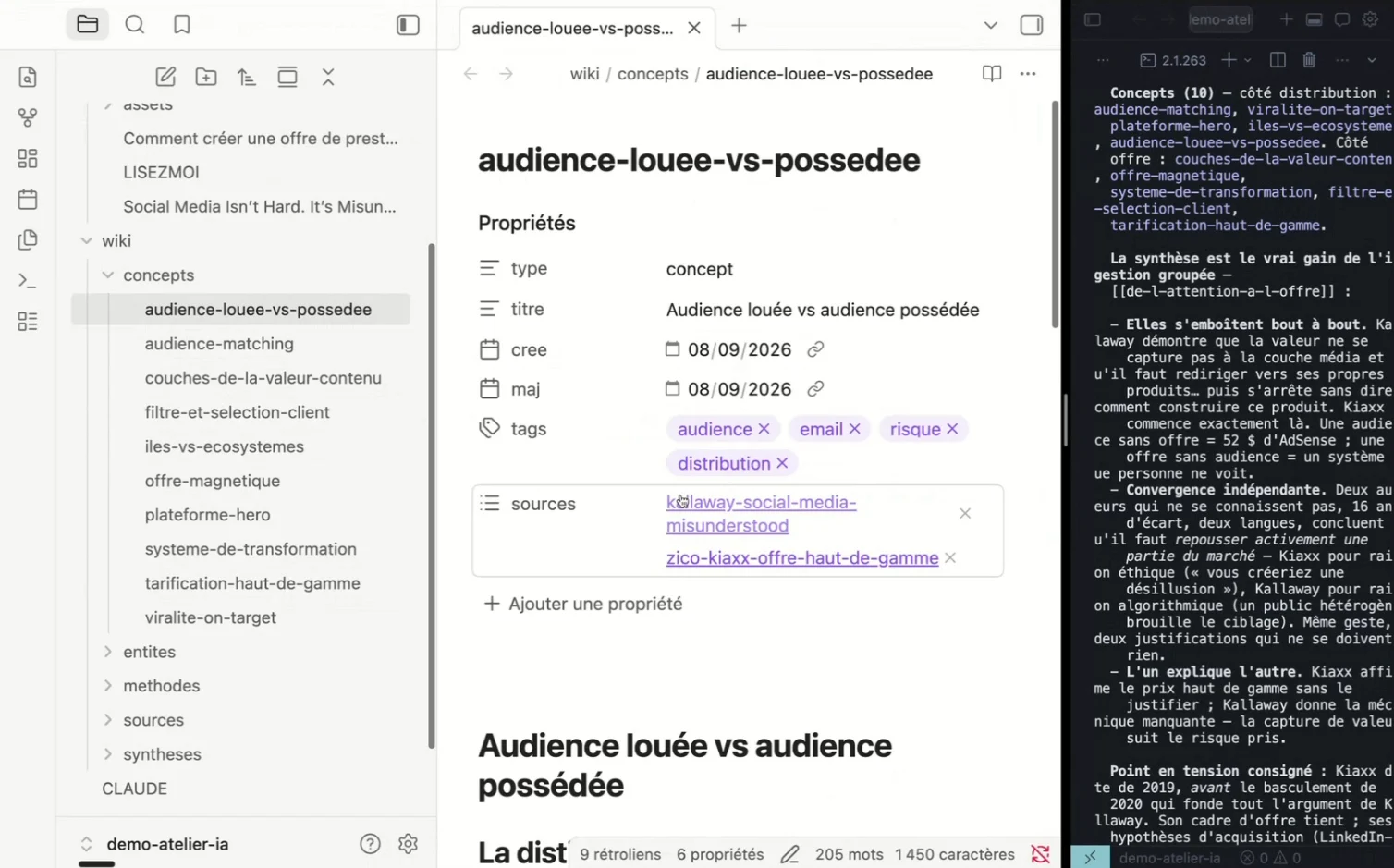Open the command palette ribbon icon
The image size is (1394, 868).
point(28,280)
